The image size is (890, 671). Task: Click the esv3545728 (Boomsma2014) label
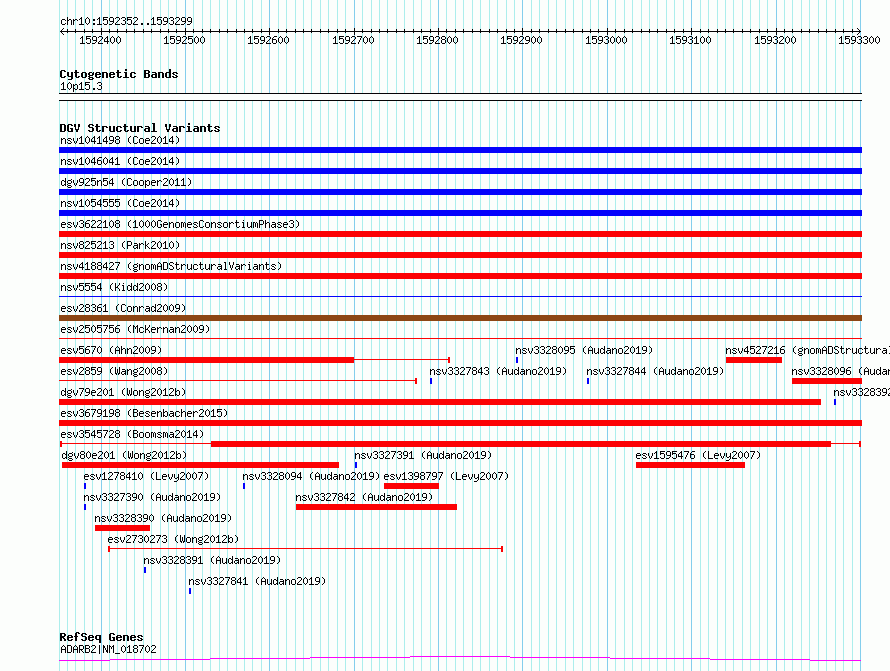(132, 434)
